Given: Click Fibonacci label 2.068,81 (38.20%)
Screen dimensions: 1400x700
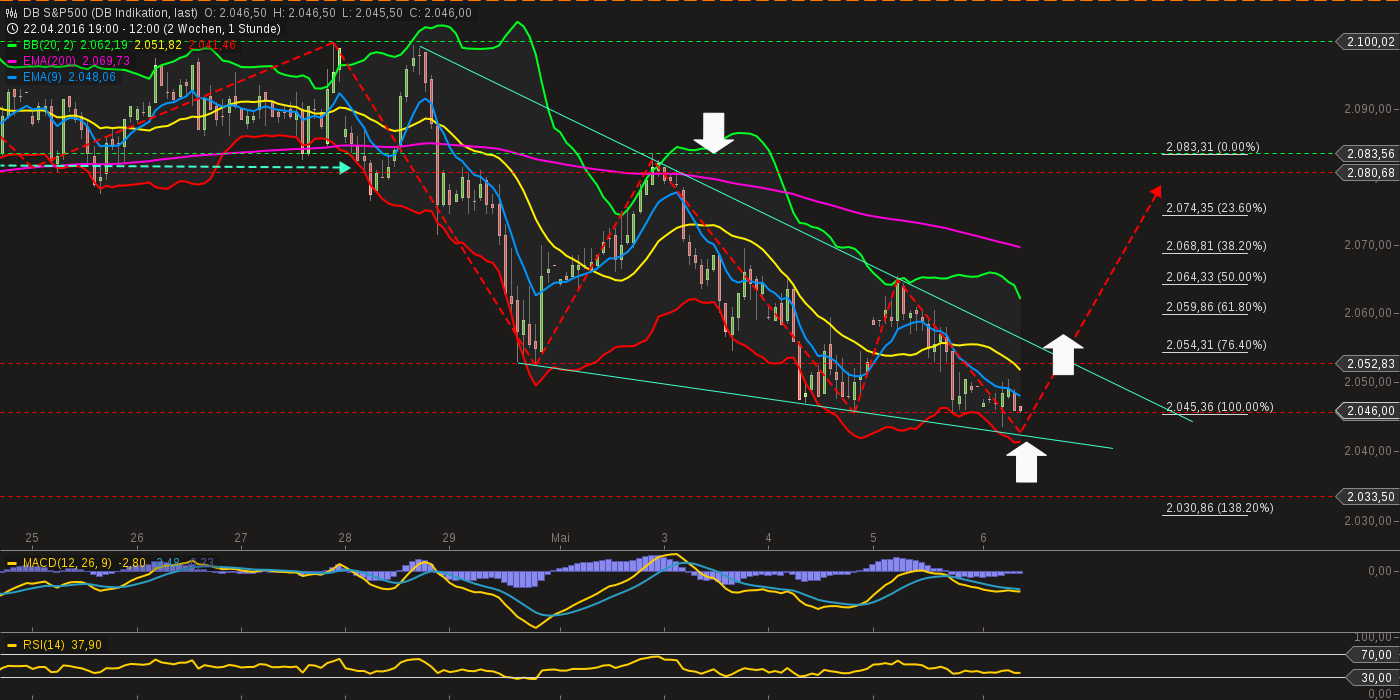Looking at the screenshot, I should point(1216,246).
